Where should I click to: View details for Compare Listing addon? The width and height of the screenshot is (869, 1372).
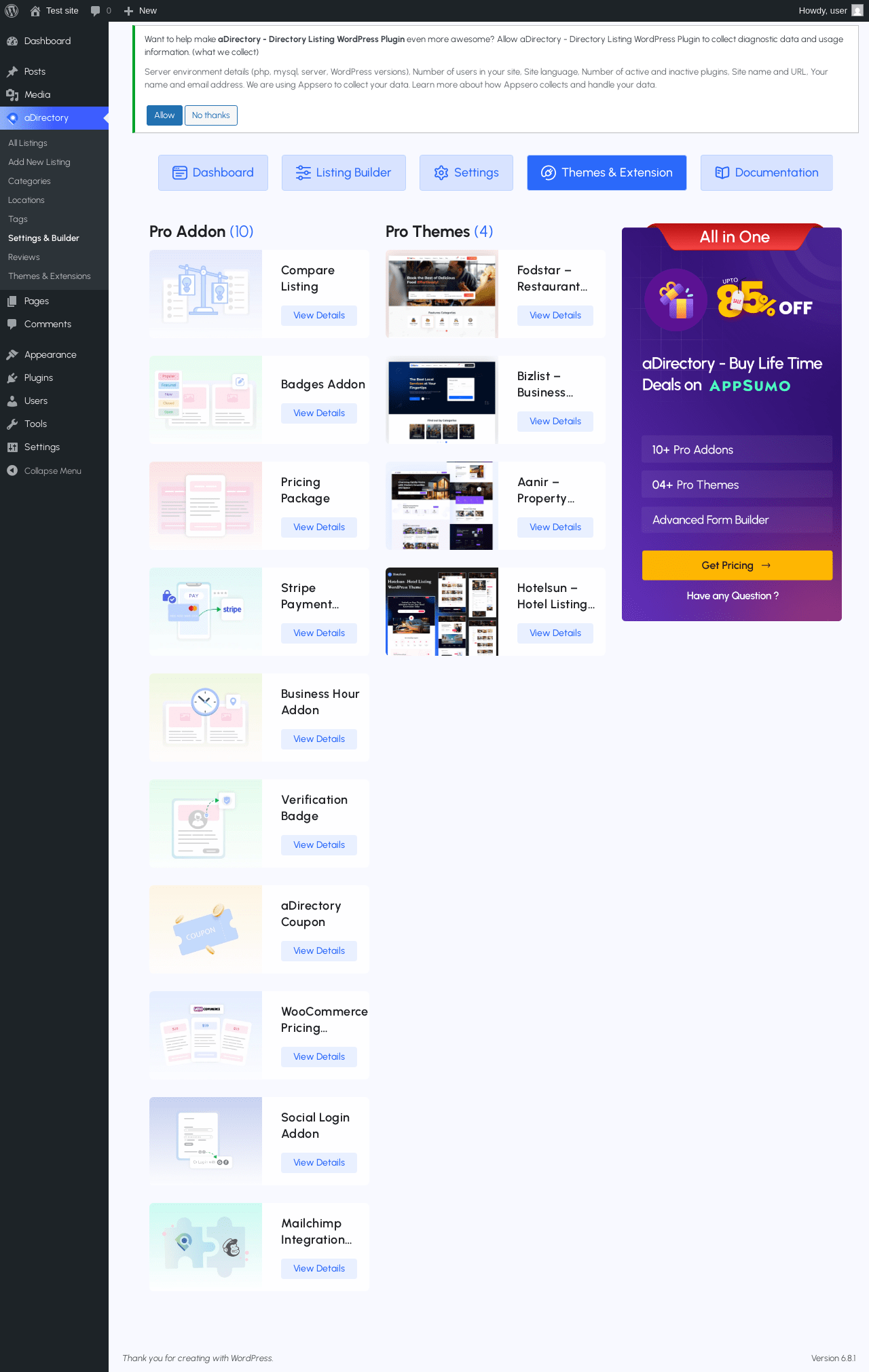click(319, 316)
